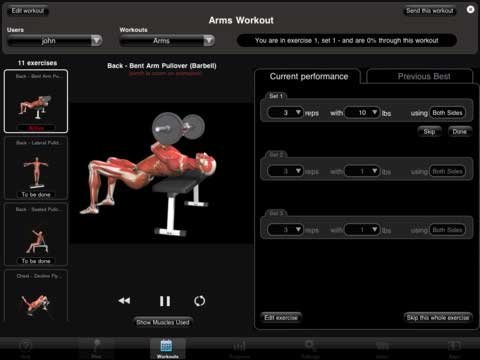Toggle Both Sides for Set 2

(x=447, y=171)
